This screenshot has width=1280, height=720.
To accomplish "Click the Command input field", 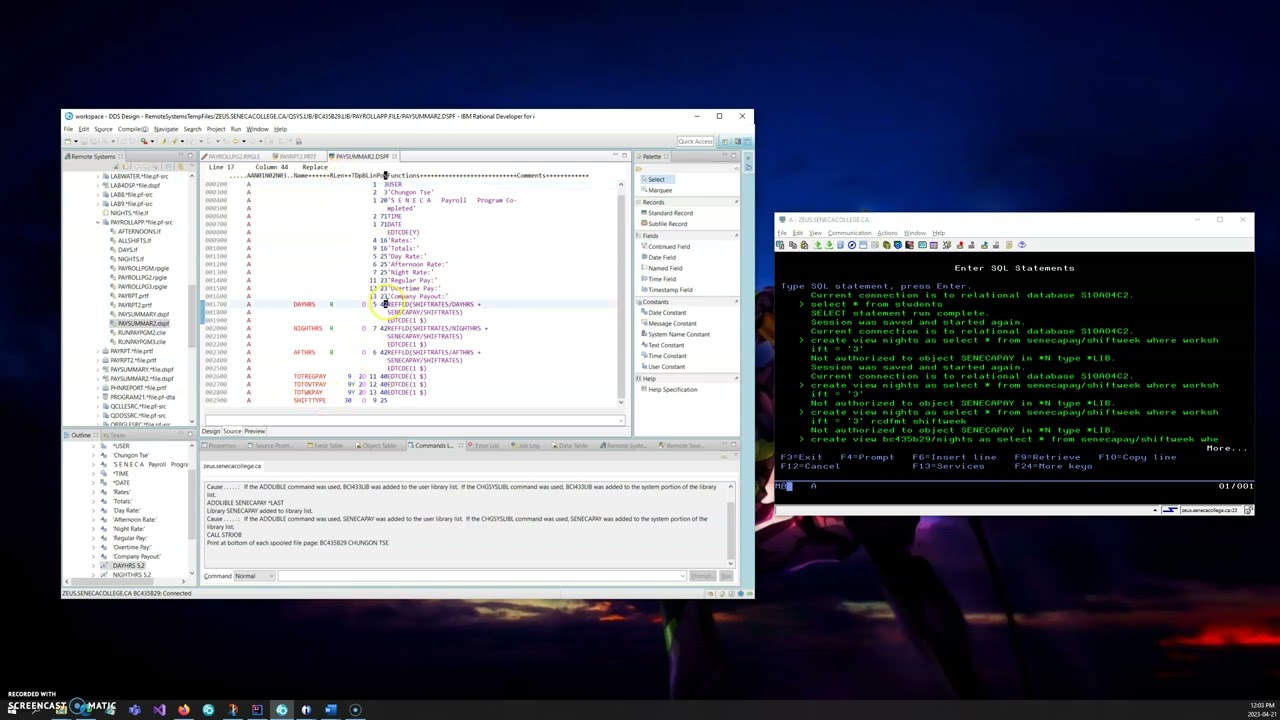I will [481, 576].
